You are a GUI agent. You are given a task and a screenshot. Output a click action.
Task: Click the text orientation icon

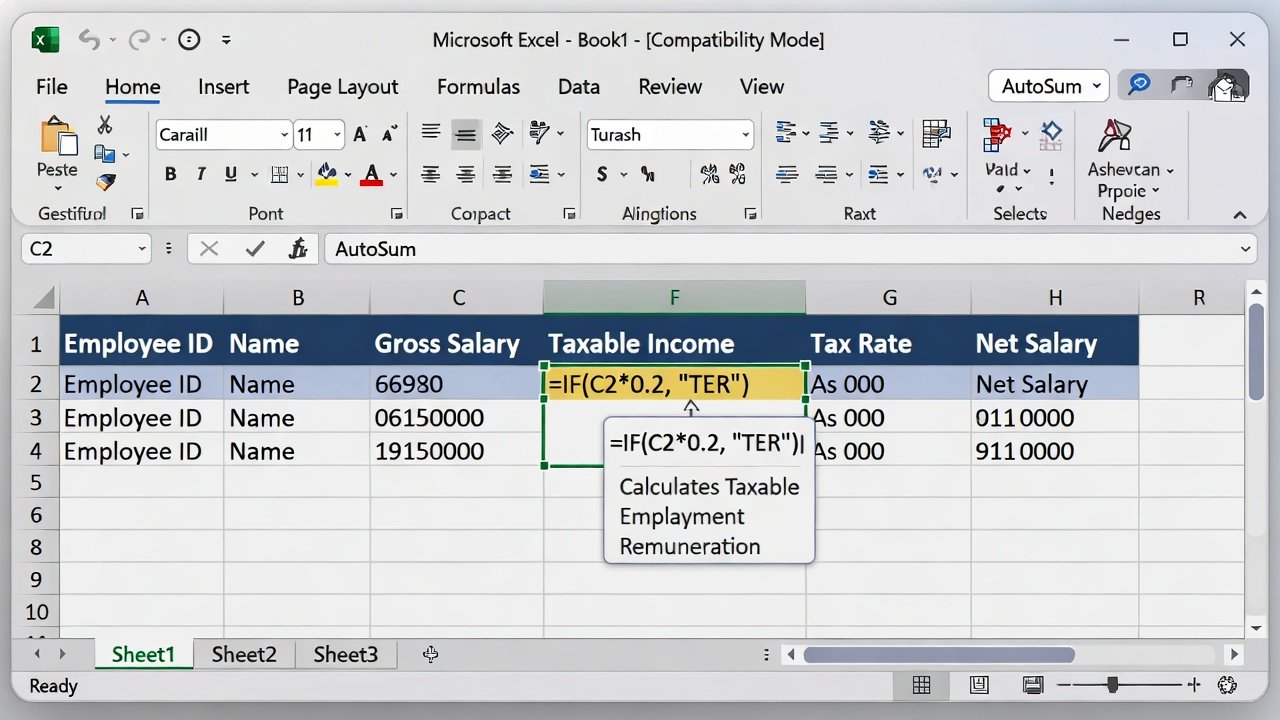click(x=502, y=133)
